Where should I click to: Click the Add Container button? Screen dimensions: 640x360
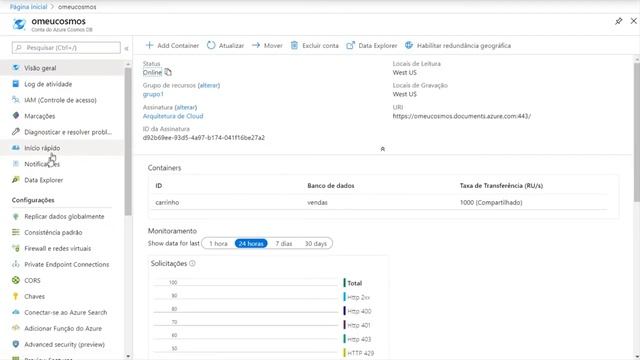click(x=172, y=45)
